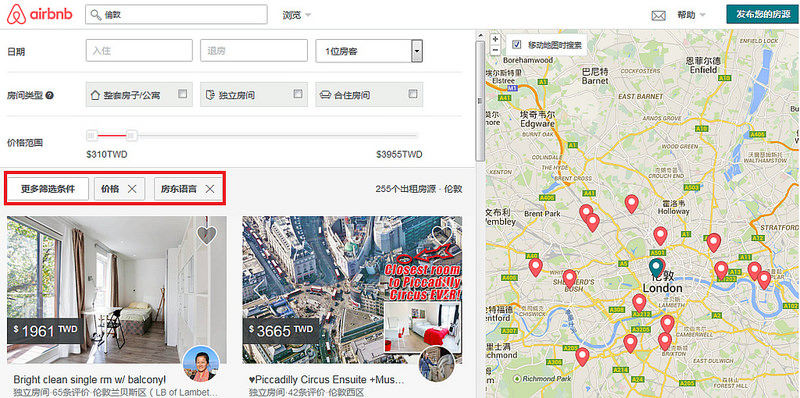Save the $1961 listing with heart icon
The image size is (800, 398).
point(207,235)
